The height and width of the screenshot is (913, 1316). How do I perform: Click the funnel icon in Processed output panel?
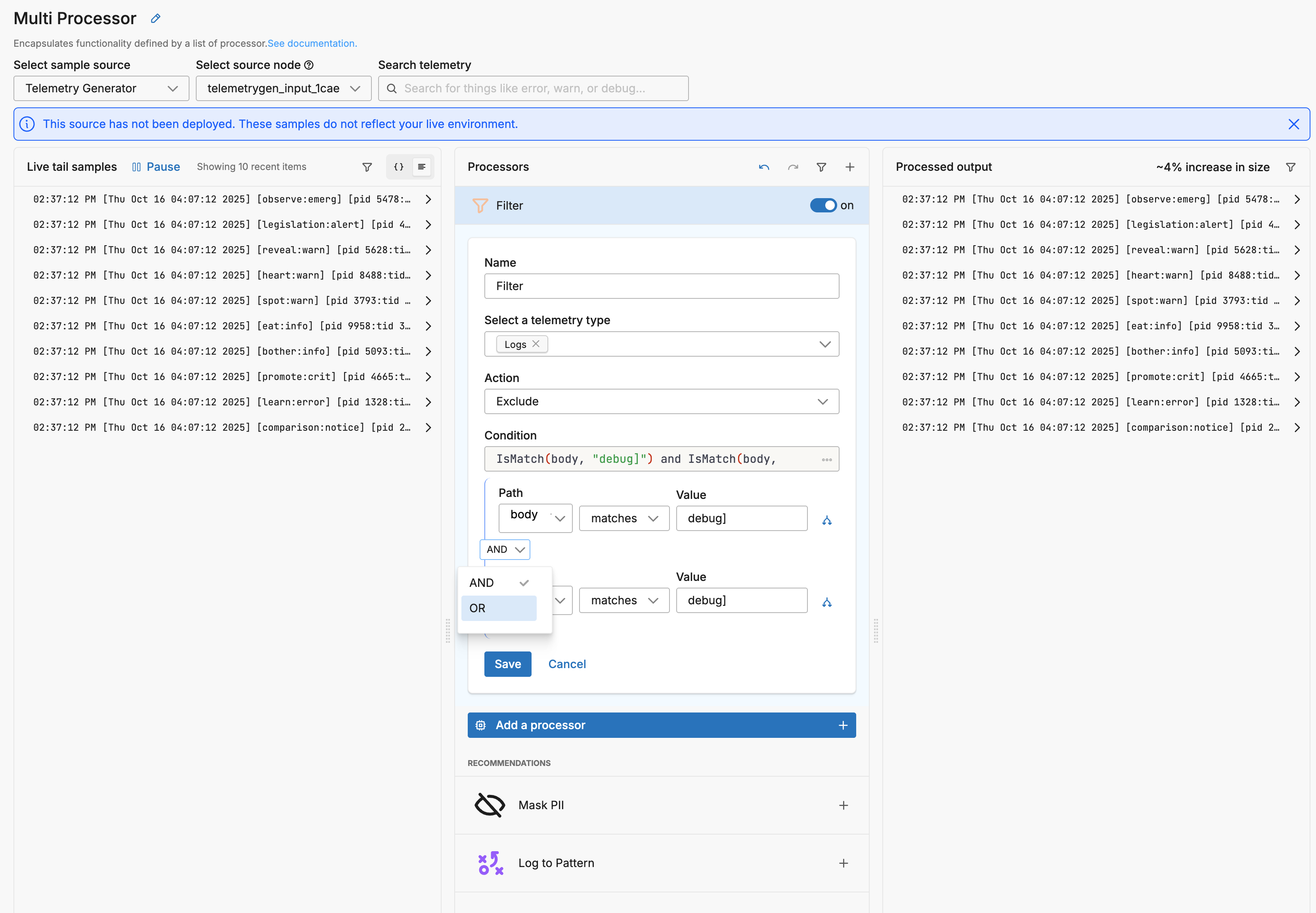[x=1290, y=167]
